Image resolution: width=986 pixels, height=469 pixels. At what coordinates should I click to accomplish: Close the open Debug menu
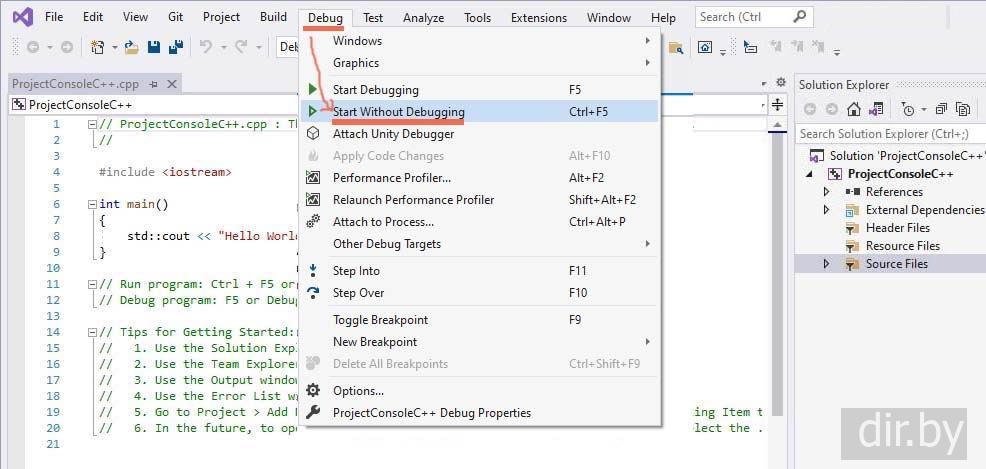[325, 18]
